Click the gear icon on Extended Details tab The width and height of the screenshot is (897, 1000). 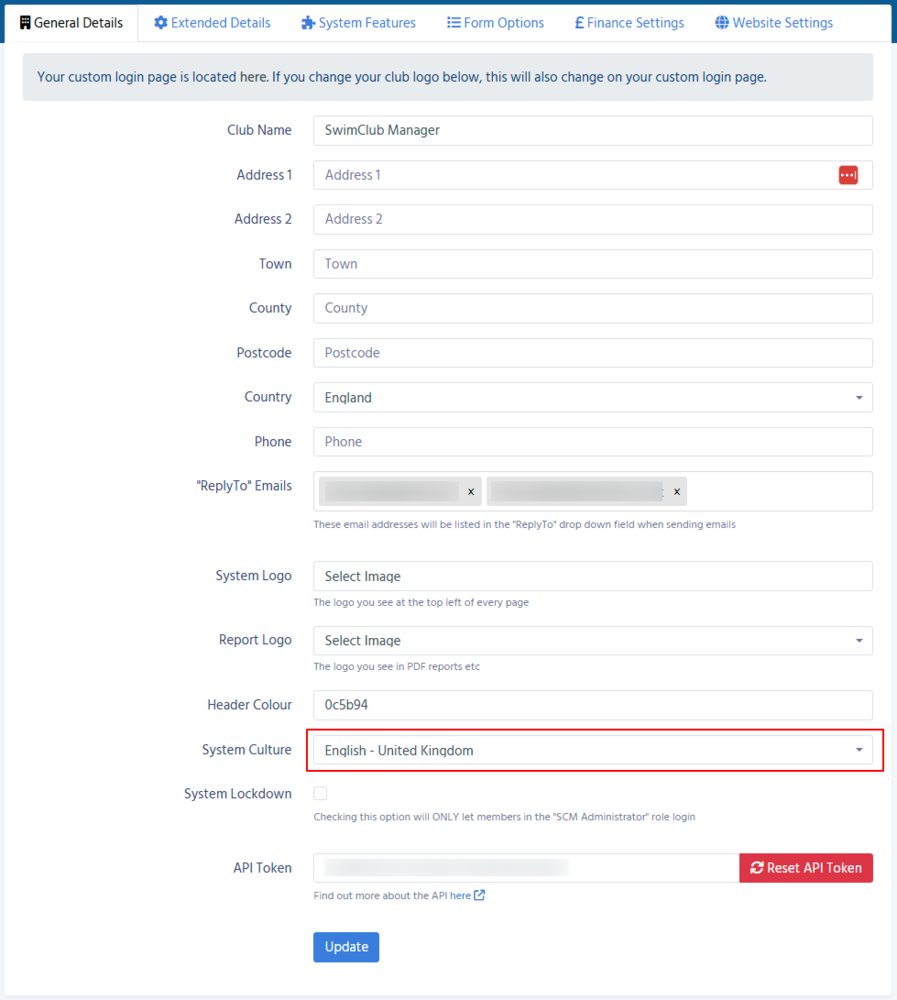click(160, 22)
